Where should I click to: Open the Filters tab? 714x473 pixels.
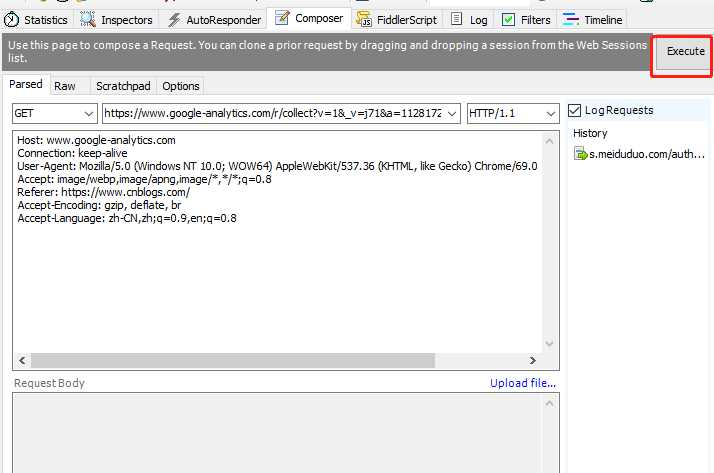pyautogui.click(x=526, y=20)
